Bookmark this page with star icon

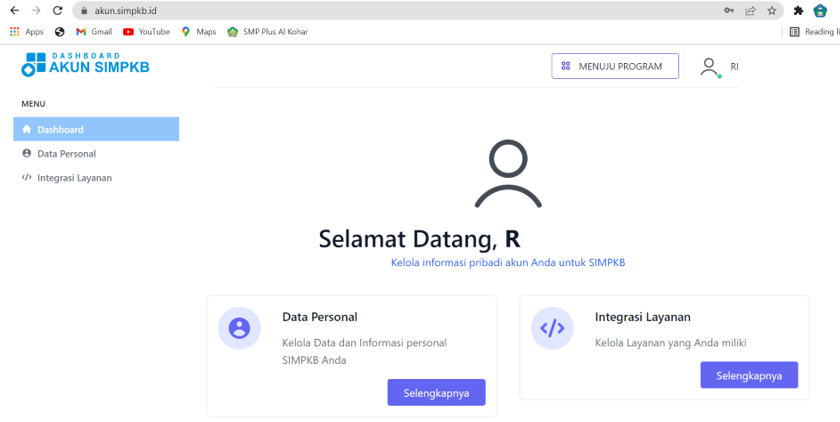tap(772, 11)
